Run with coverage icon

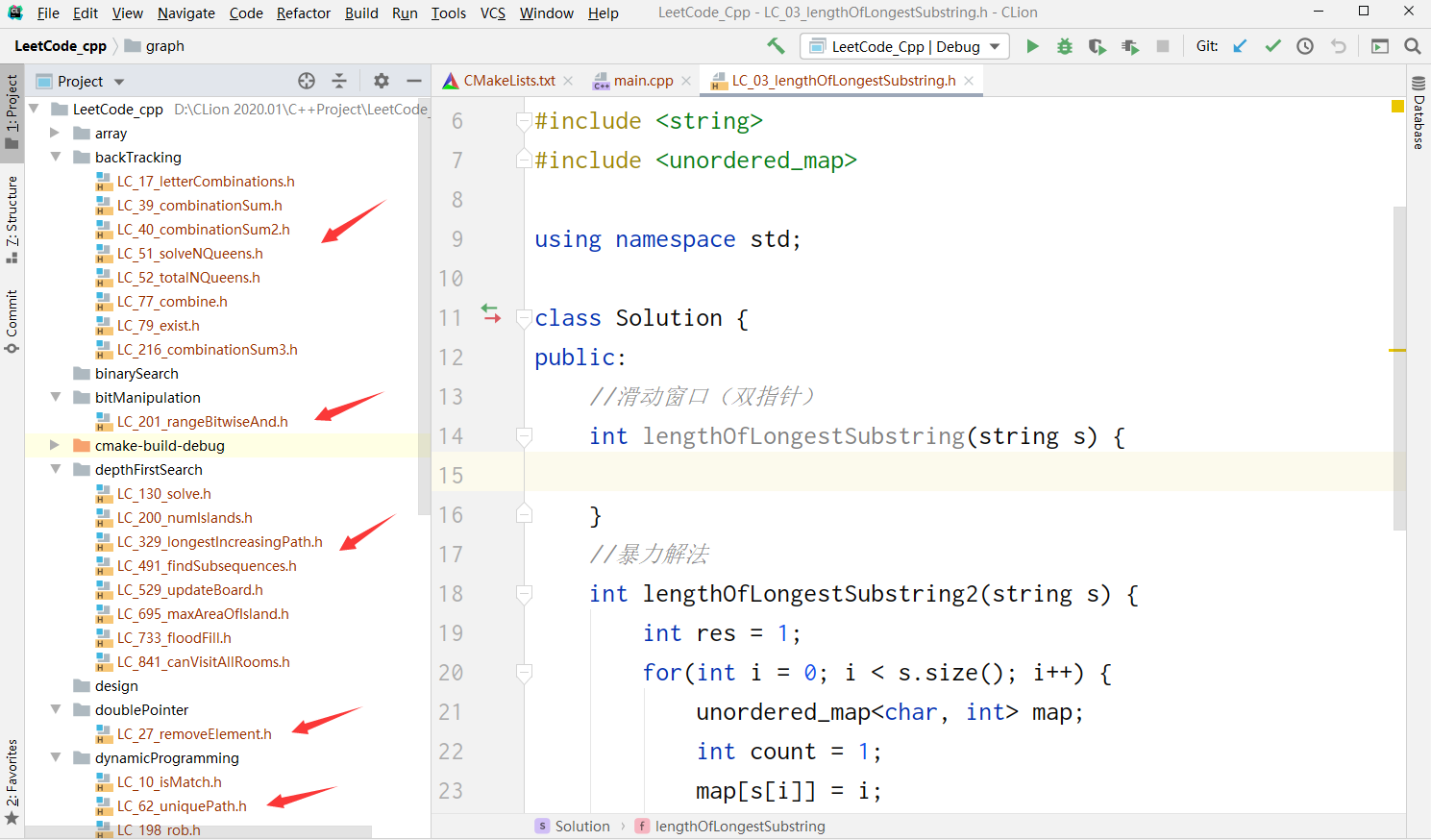pos(1097,46)
